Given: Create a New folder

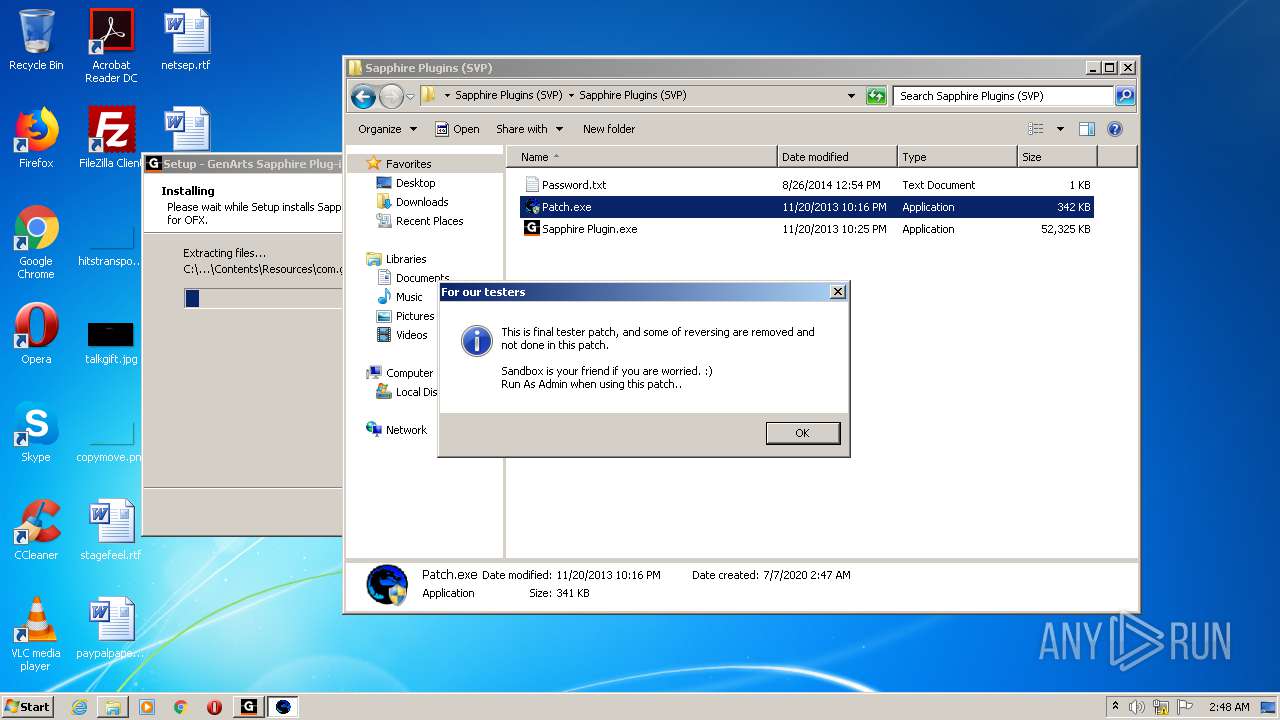Looking at the screenshot, I should (x=609, y=129).
